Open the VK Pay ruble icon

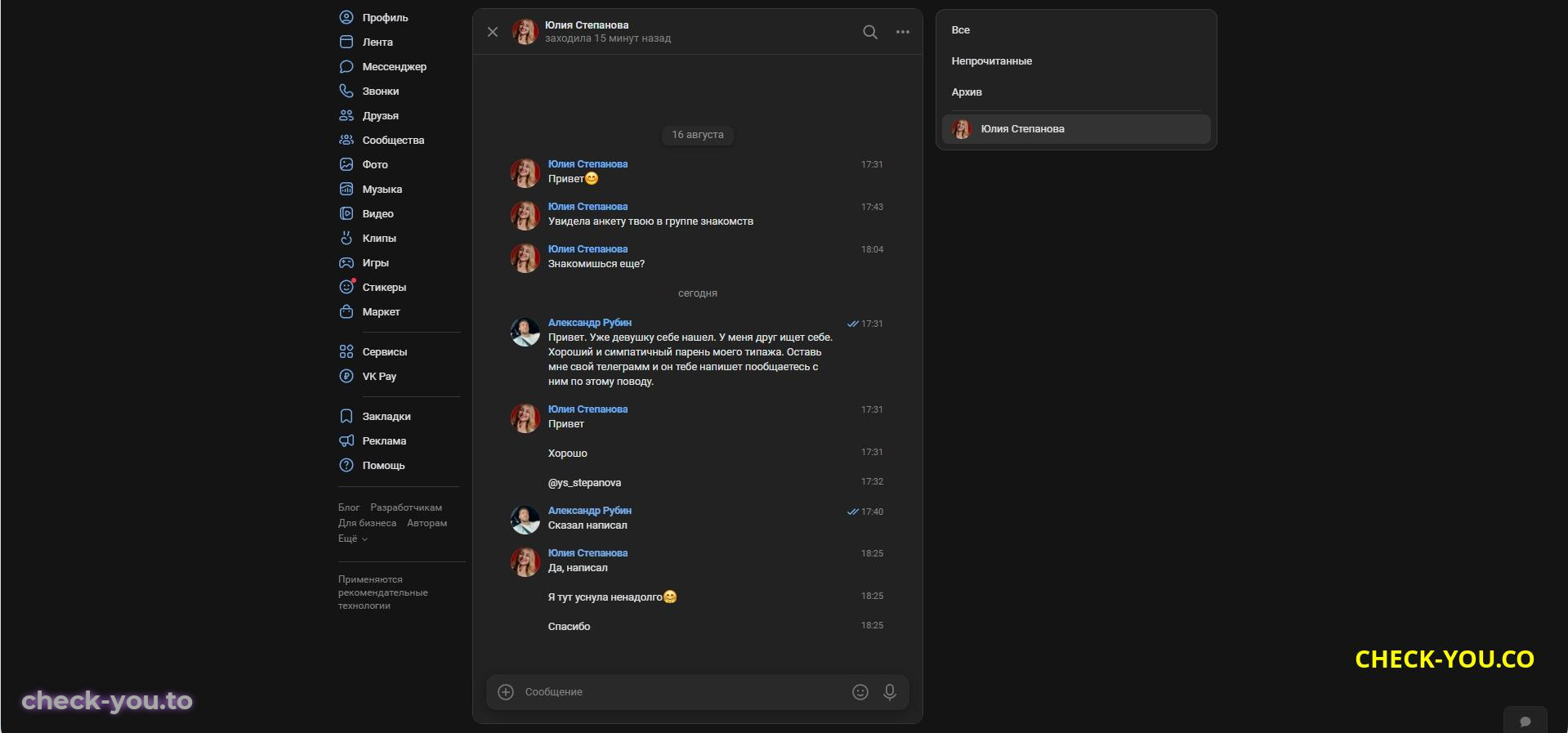pos(346,376)
